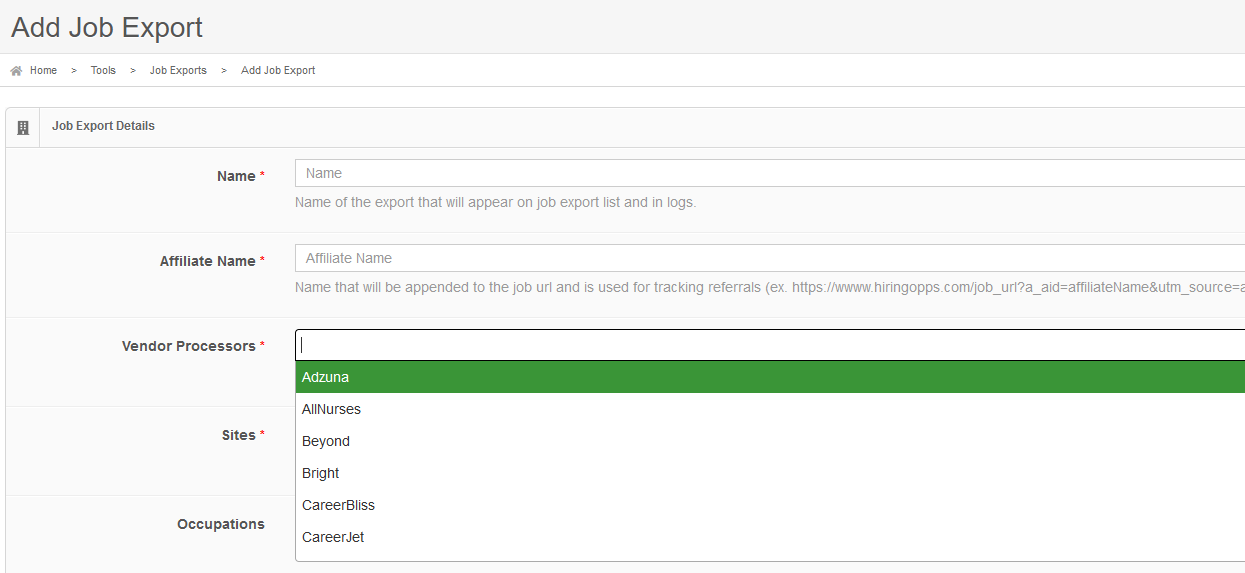Image resolution: width=1245 pixels, height=573 pixels.
Task: Click the Add Job Export page title
Action: click(x=107, y=27)
